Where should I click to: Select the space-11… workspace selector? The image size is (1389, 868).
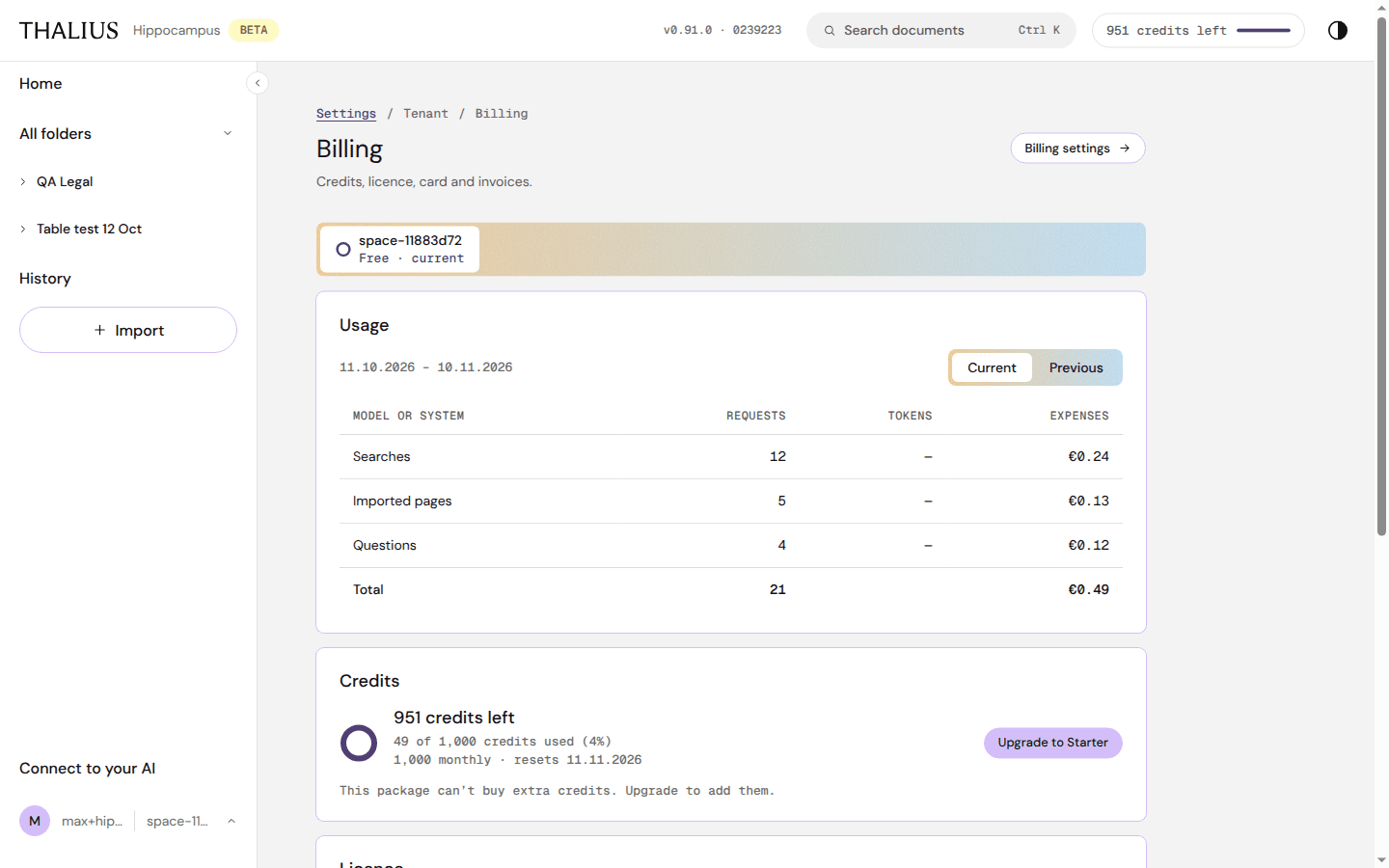click(x=177, y=821)
